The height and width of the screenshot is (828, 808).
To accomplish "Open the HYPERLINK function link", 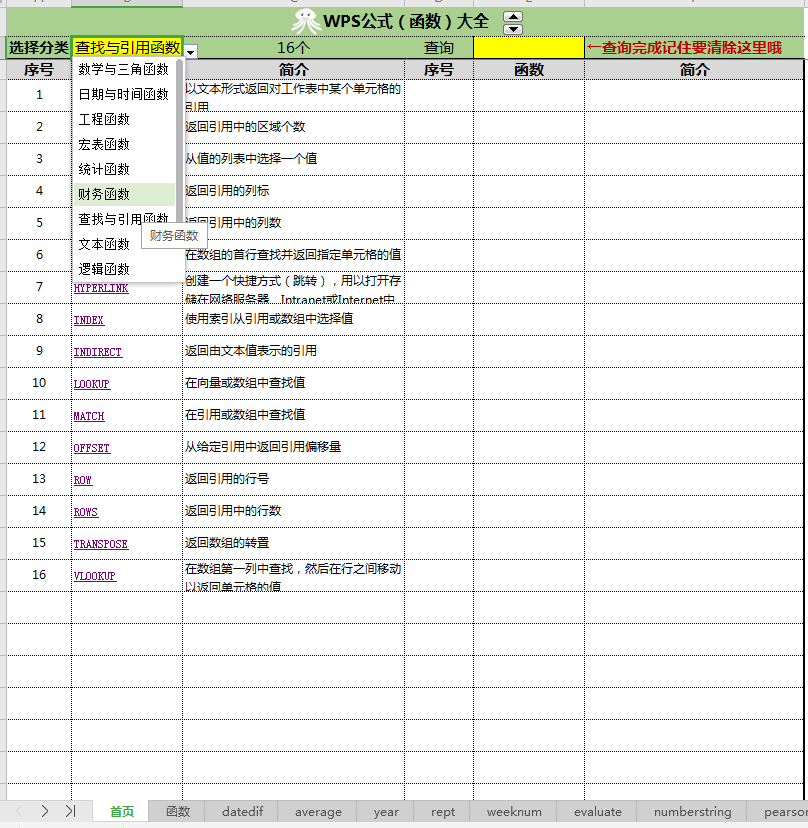I will pyautogui.click(x=101, y=288).
